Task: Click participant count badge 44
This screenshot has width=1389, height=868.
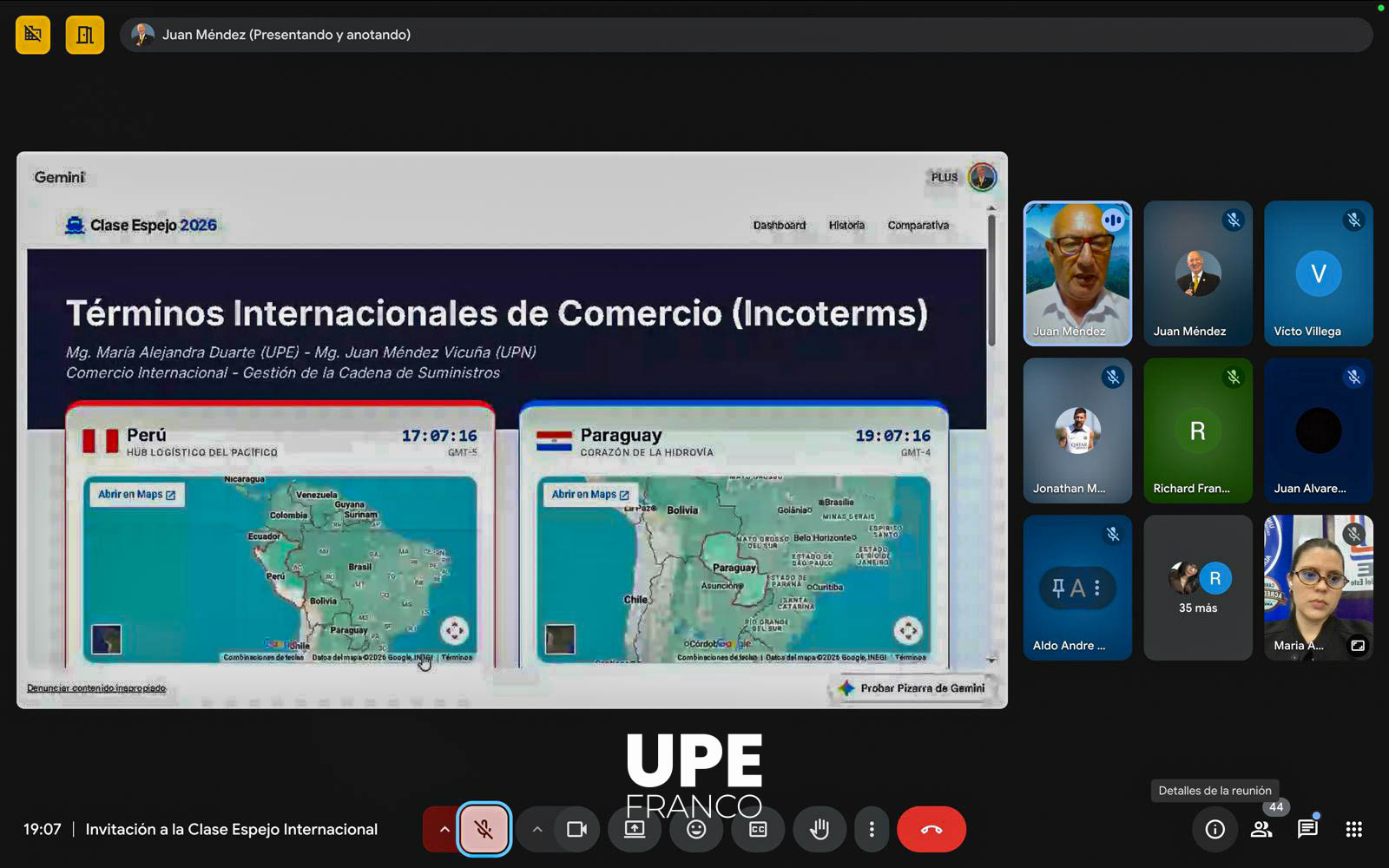Action: 1276,806
